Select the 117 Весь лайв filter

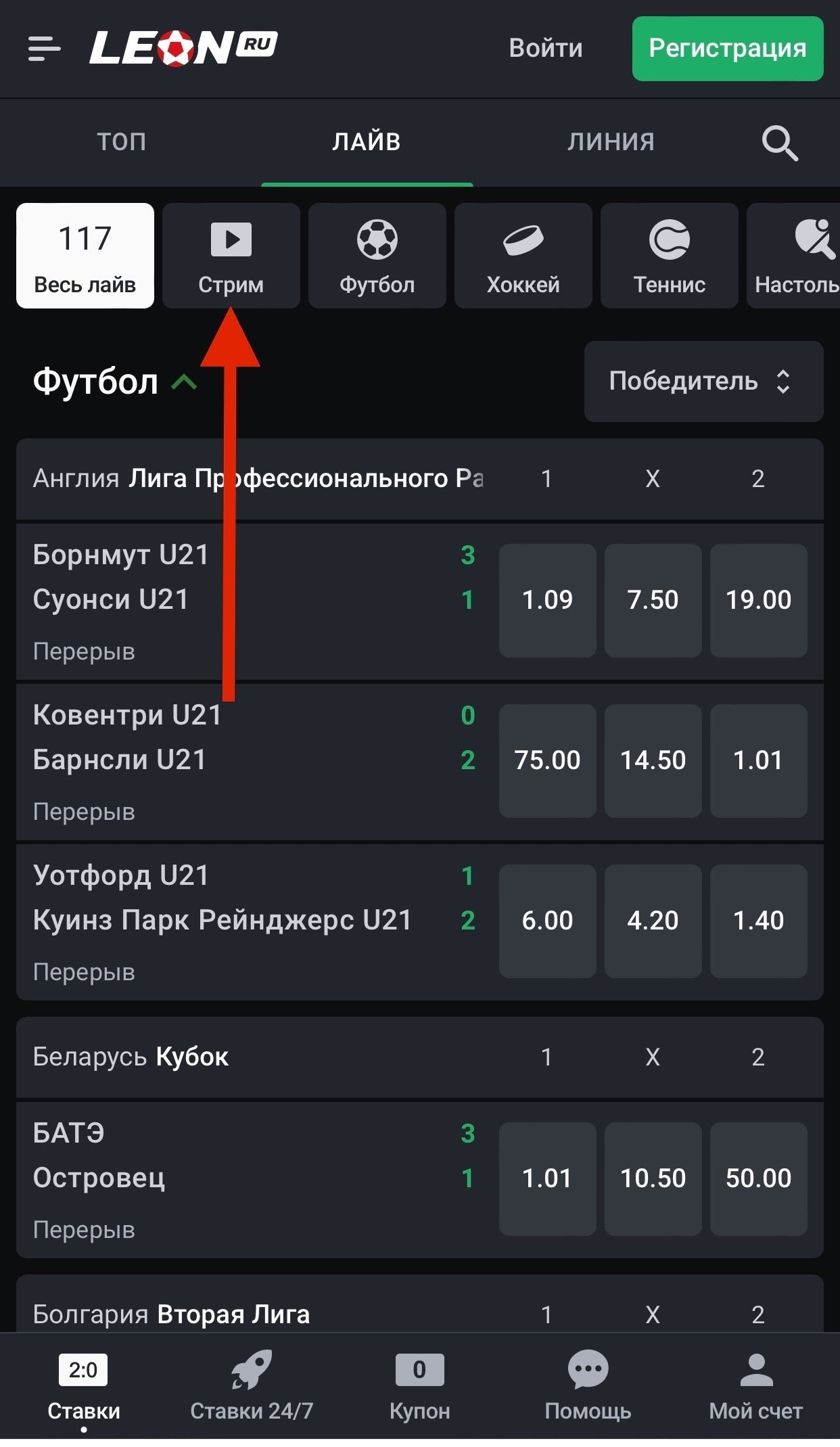[x=85, y=256]
